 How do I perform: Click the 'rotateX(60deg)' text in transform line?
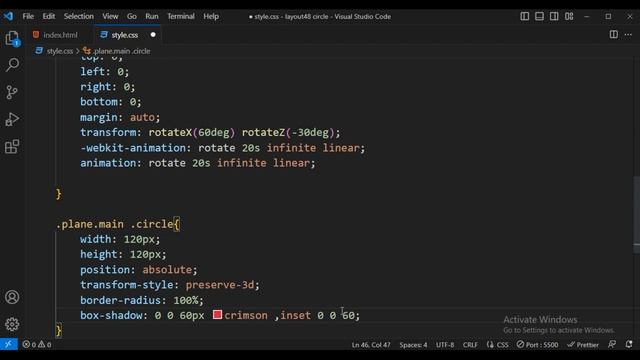(191, 133)
